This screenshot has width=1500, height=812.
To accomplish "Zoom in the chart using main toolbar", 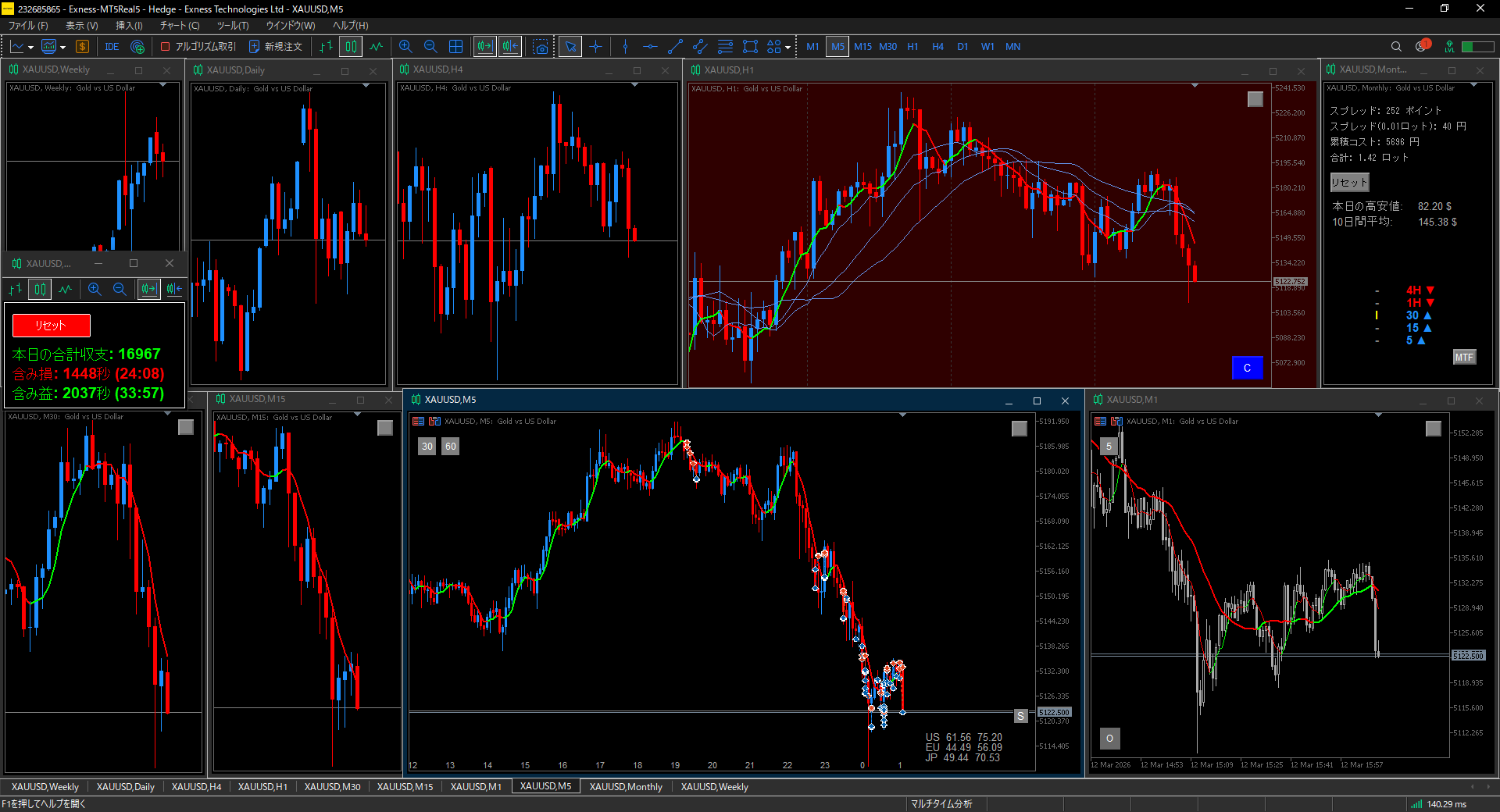I will 405,47.
